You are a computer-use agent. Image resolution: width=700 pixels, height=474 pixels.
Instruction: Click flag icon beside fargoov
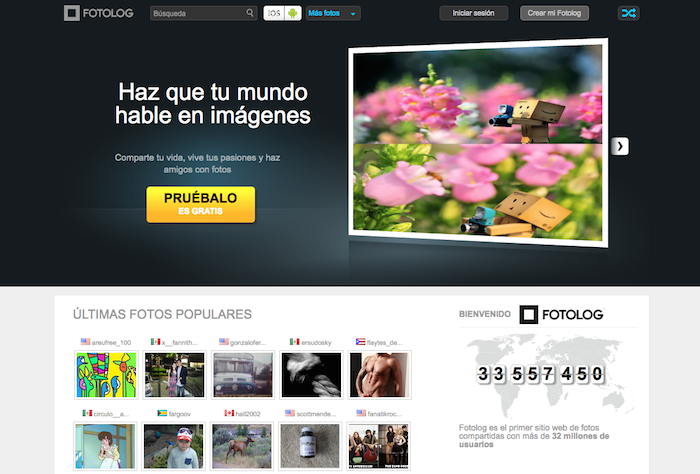pyautogui.click(x=162, y=413)
